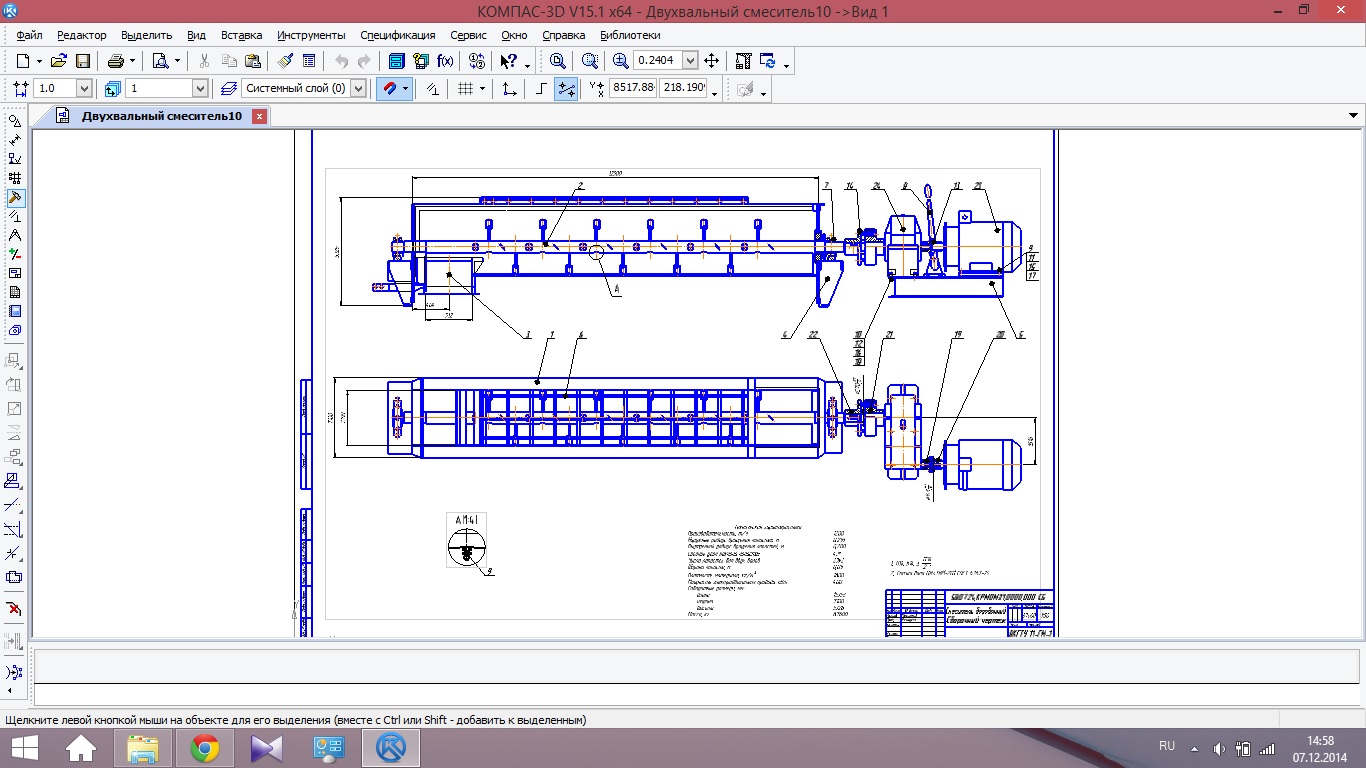Activate the pan view arrows icon
This screenshot has width=1366, height=768.
[x=712, y=61]
